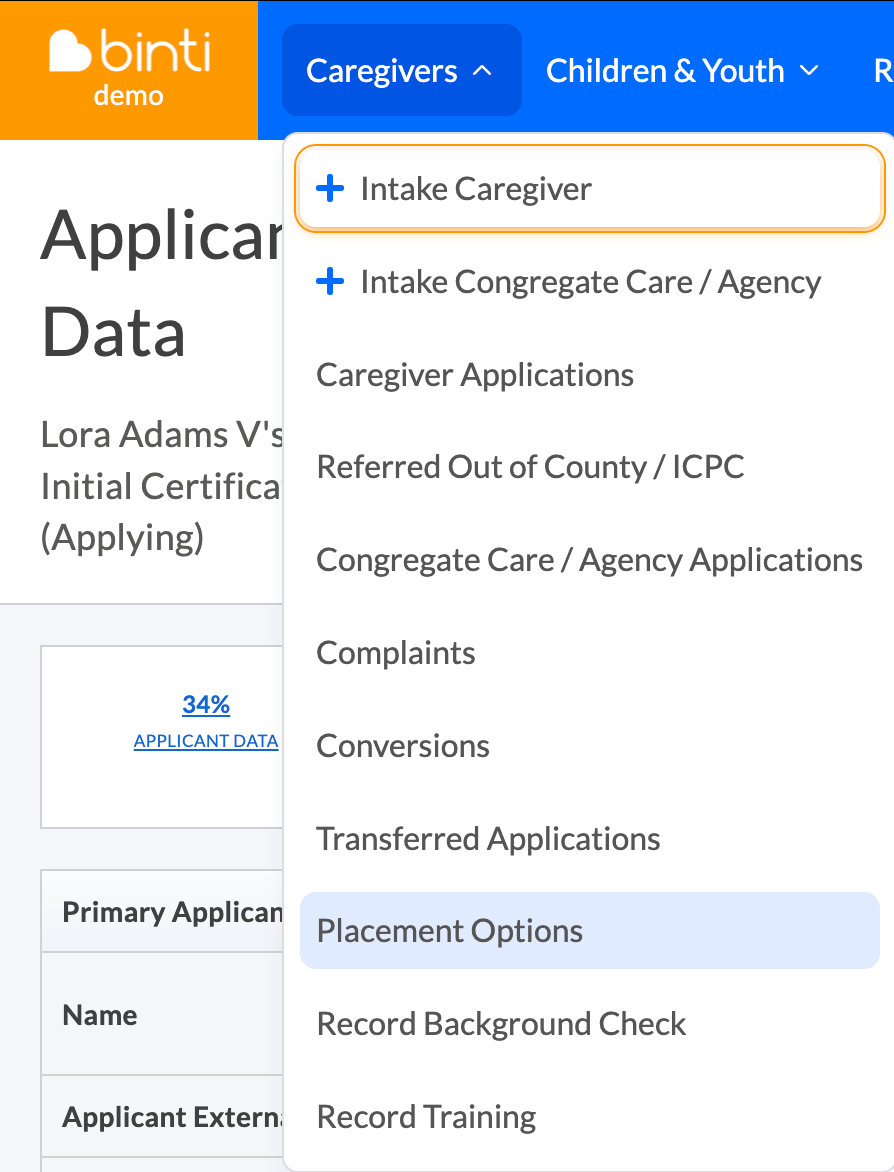Click the Applicant External row label

tap(172, 1117)
